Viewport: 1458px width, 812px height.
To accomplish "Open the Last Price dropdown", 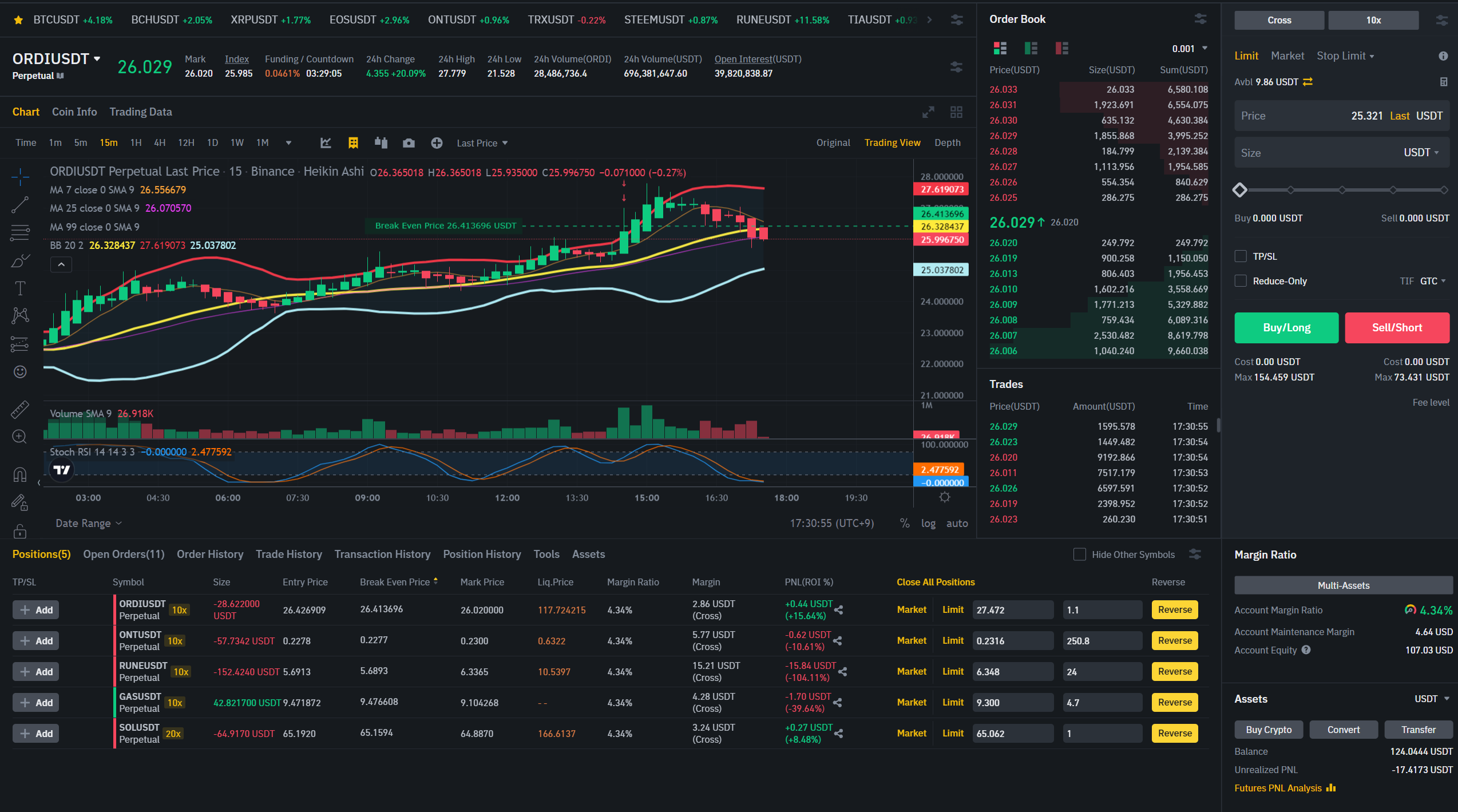I will click(x=482, y=143).
